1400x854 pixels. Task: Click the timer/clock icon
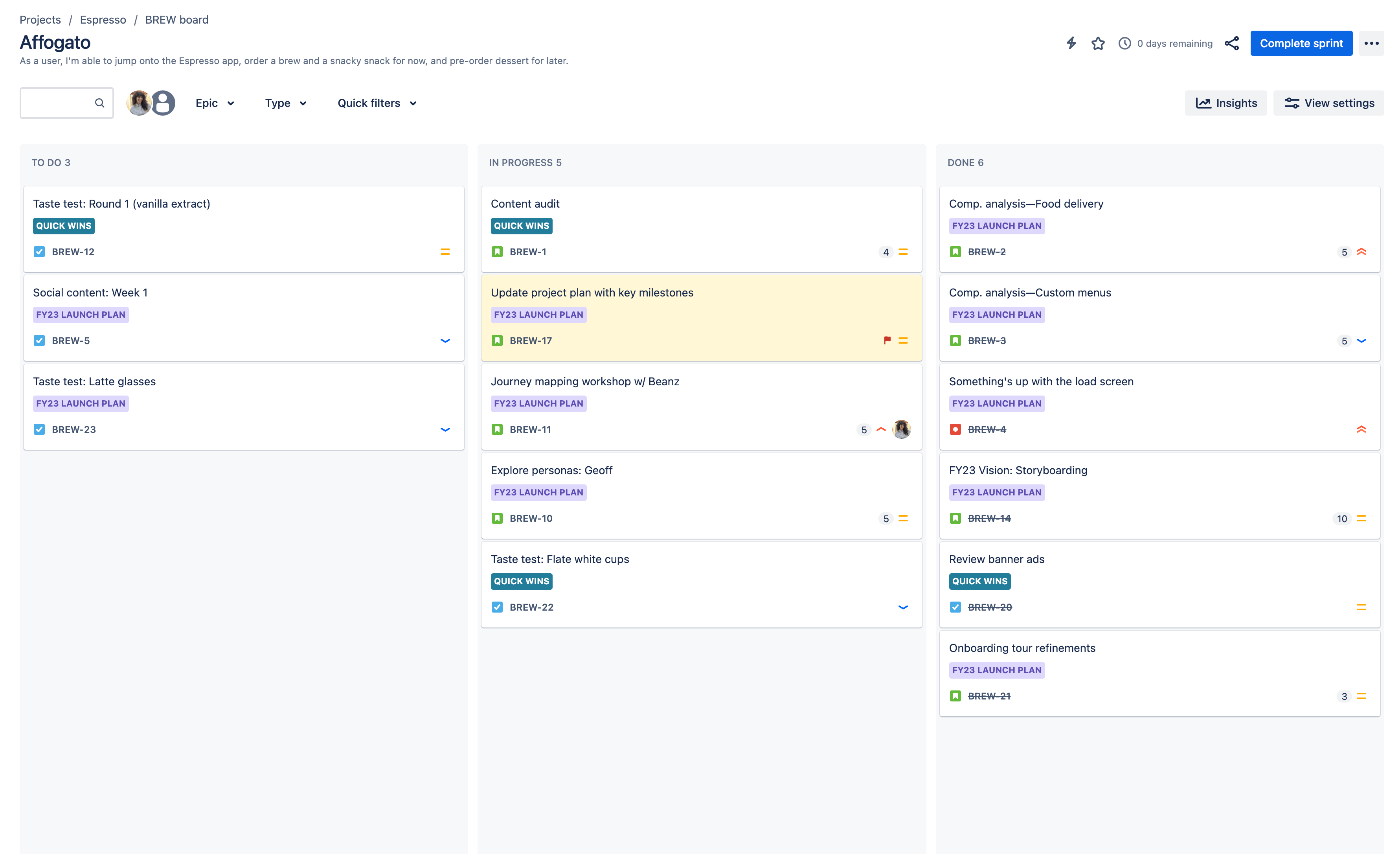click(x=1124, y=43)
